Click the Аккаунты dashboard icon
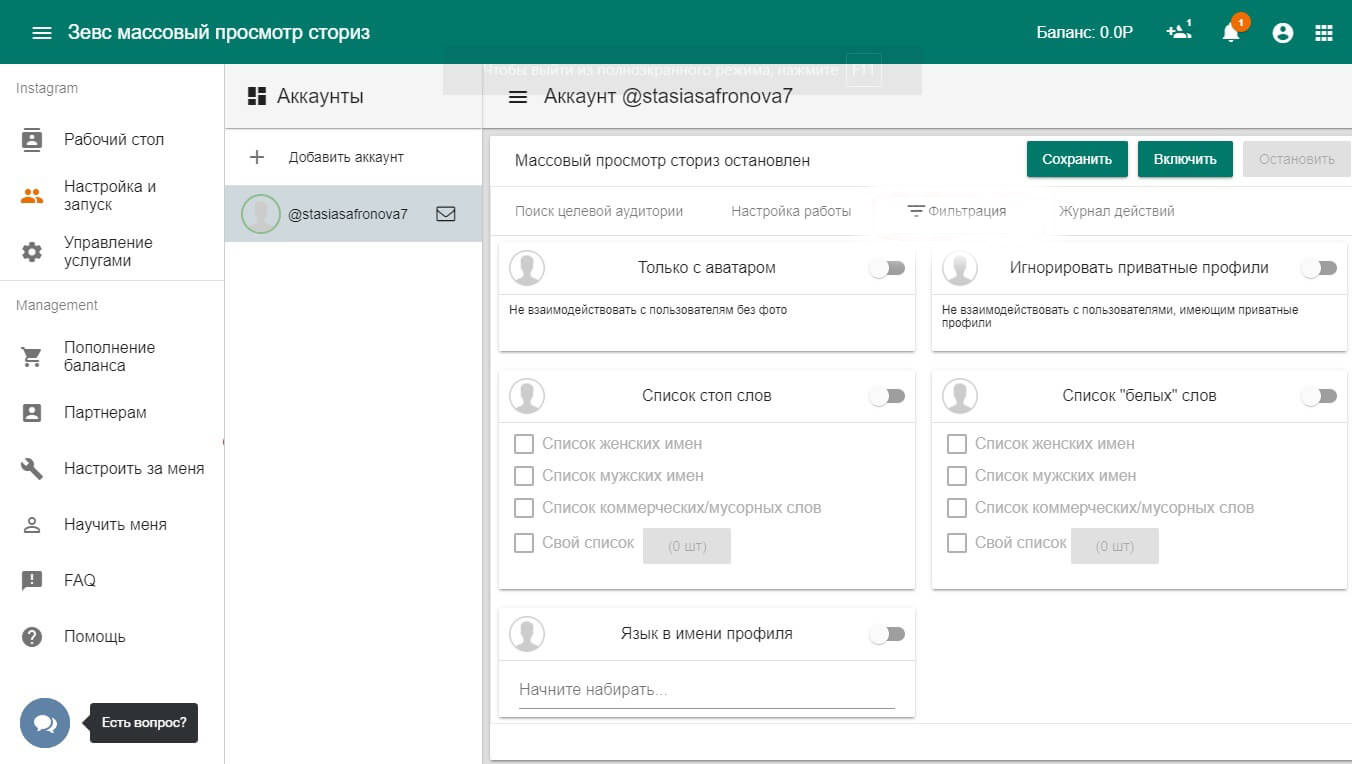 (257, 96)
